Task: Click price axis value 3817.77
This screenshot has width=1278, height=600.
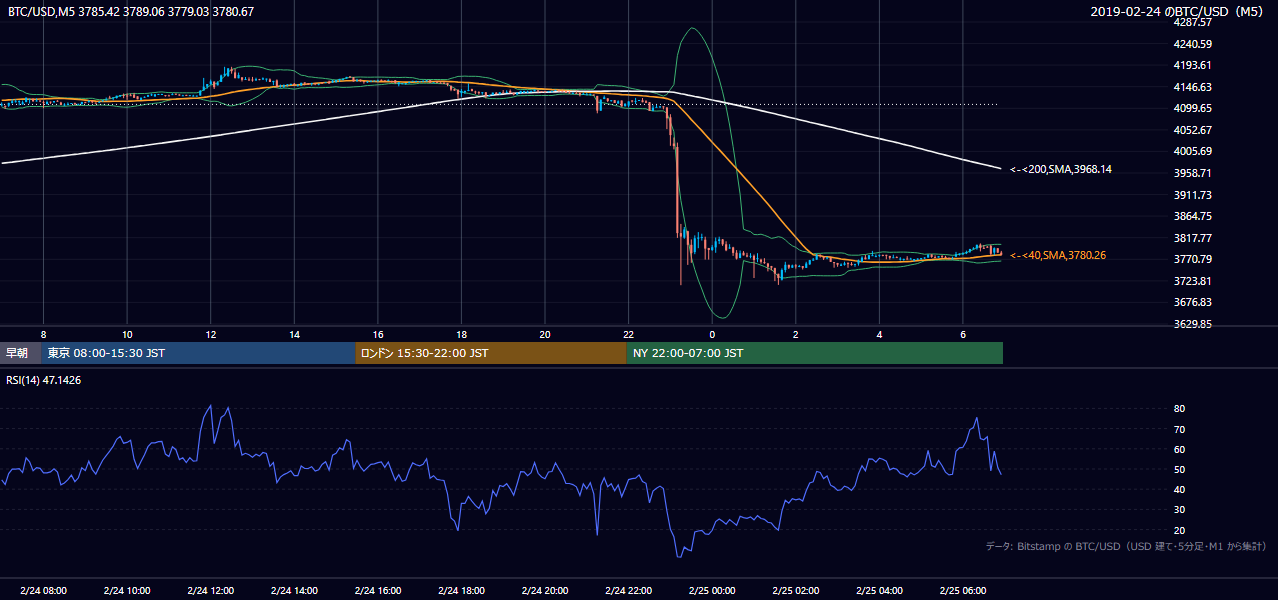Action: (1192, 238)
